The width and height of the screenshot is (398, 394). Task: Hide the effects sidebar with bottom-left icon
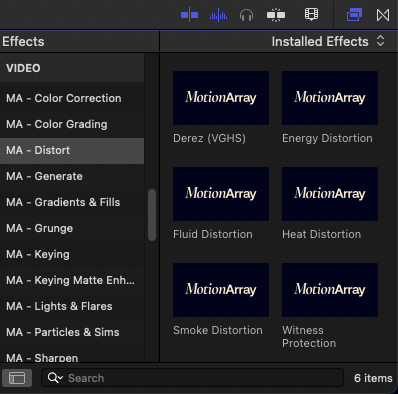pyautogui.click(x=17, y=378)
